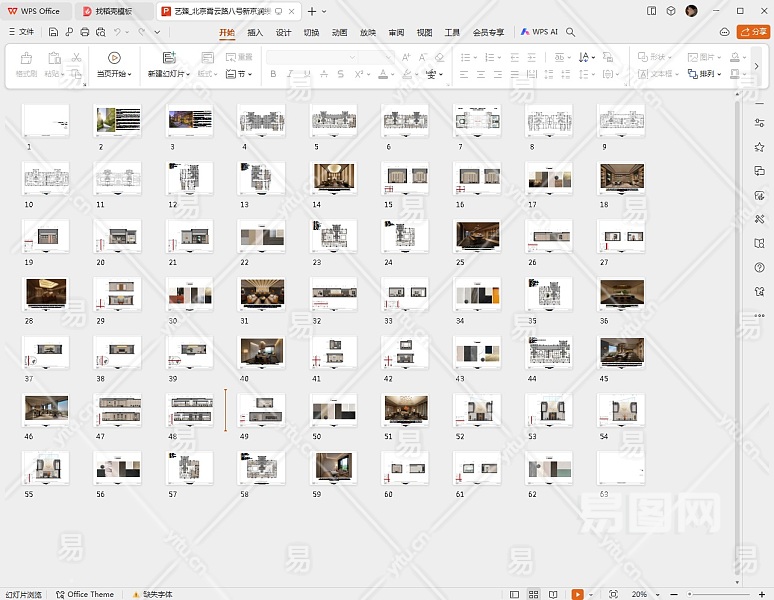This screenshot has width=774, height=600.
Task: Open the settings sliders icon in right sidebar
Action: click(x=760, y=121)
